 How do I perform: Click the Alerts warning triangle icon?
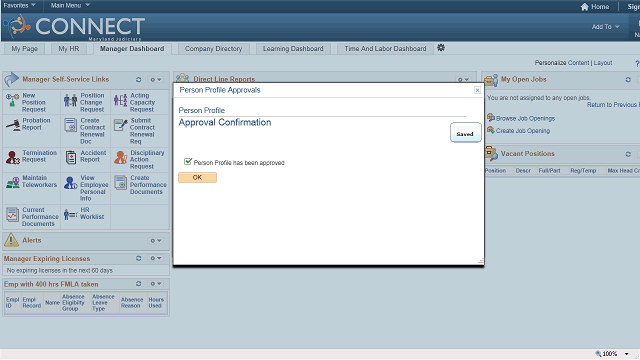(x=11, y=240)
